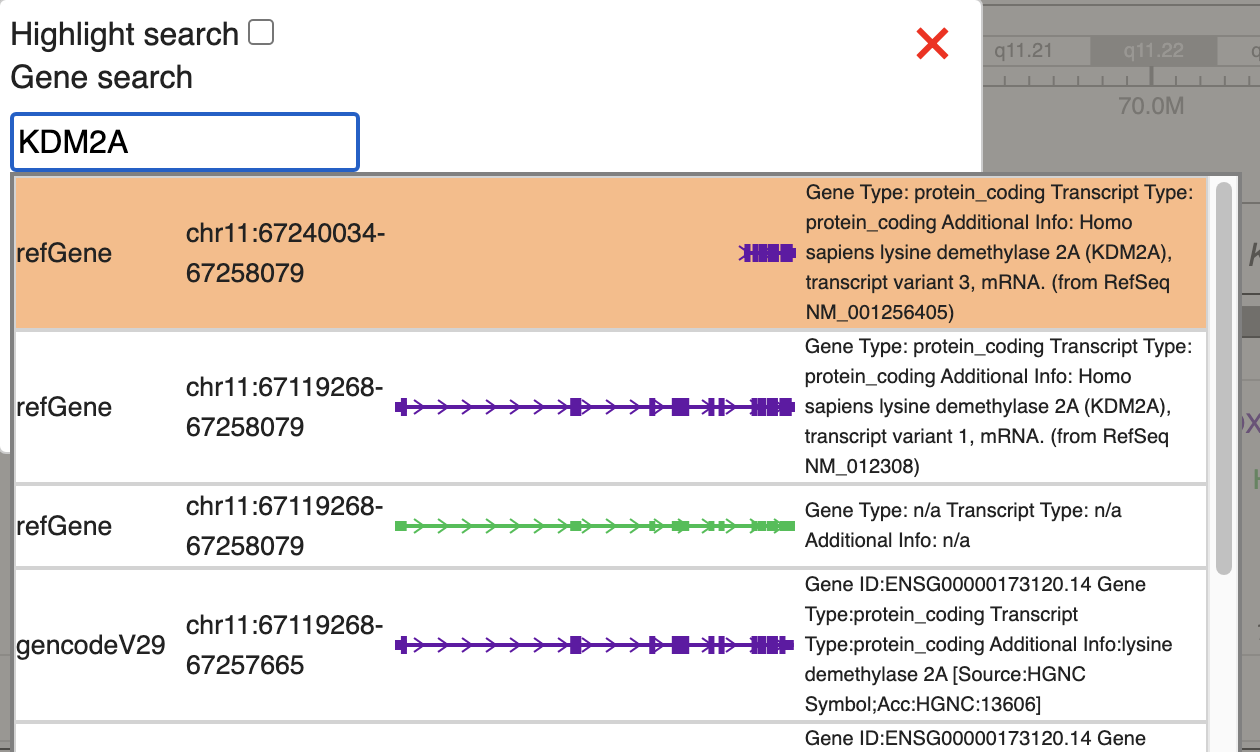
Task: Pick refGene label for transcript variant 1
Action: 64,407
